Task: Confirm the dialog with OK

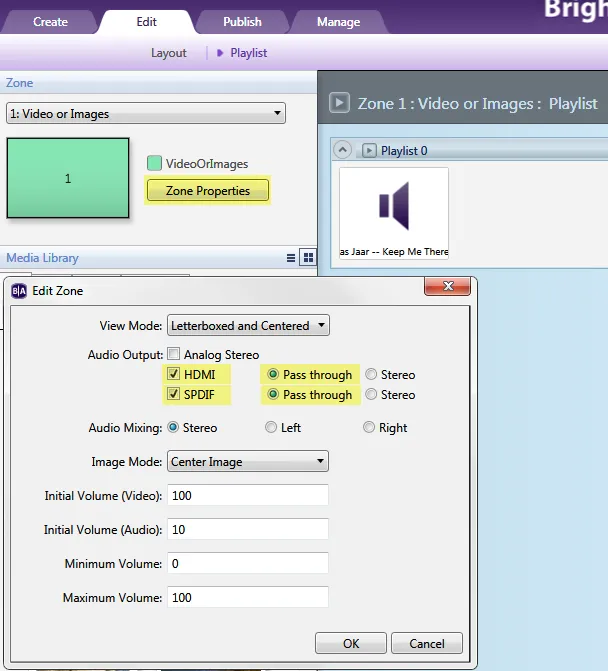Action: (x=351, y=643)
